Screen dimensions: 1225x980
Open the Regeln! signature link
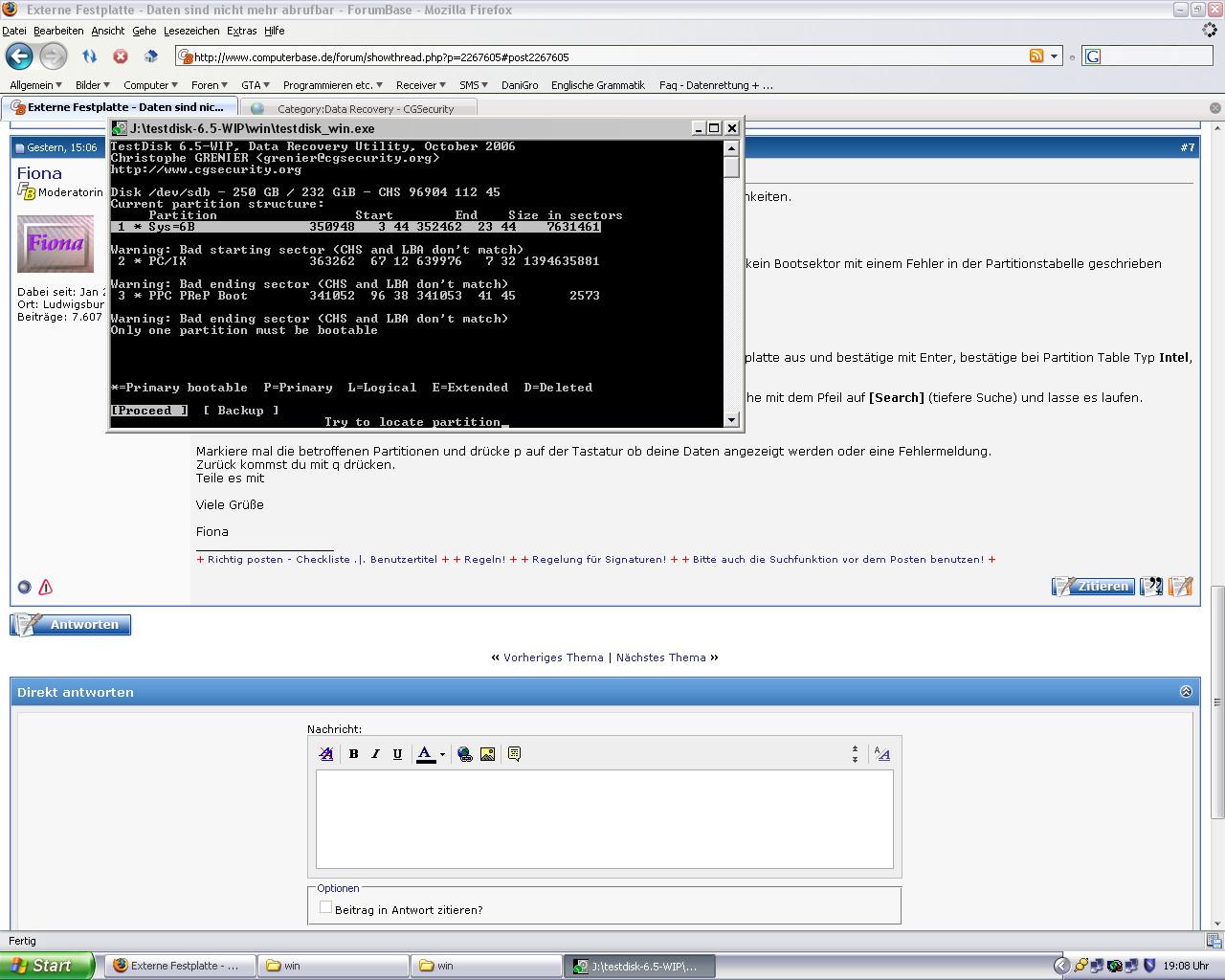click(x=484, y=559)
